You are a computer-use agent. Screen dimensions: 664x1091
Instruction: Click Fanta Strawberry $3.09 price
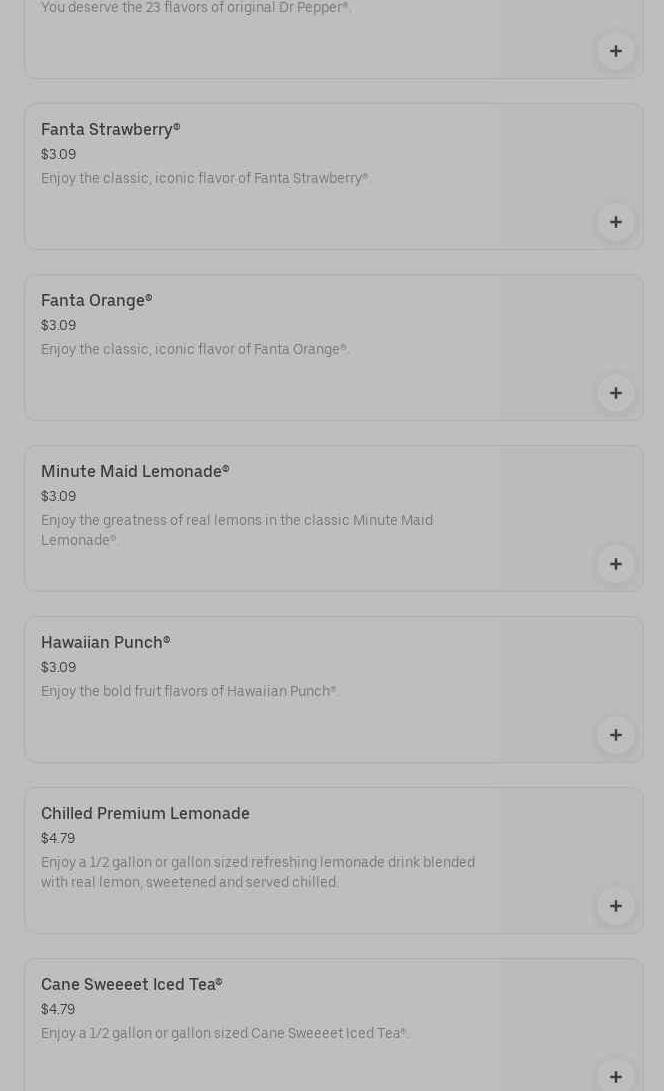[x=58, y=155]
